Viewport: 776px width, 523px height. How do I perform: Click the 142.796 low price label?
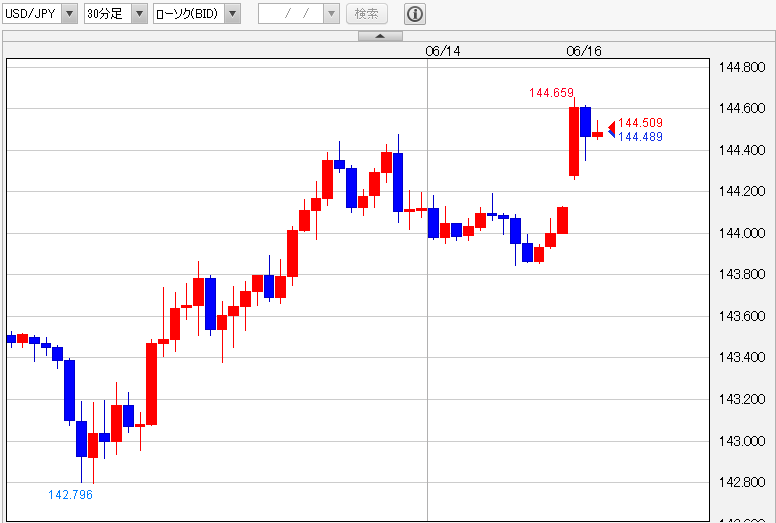coord(70,495)
